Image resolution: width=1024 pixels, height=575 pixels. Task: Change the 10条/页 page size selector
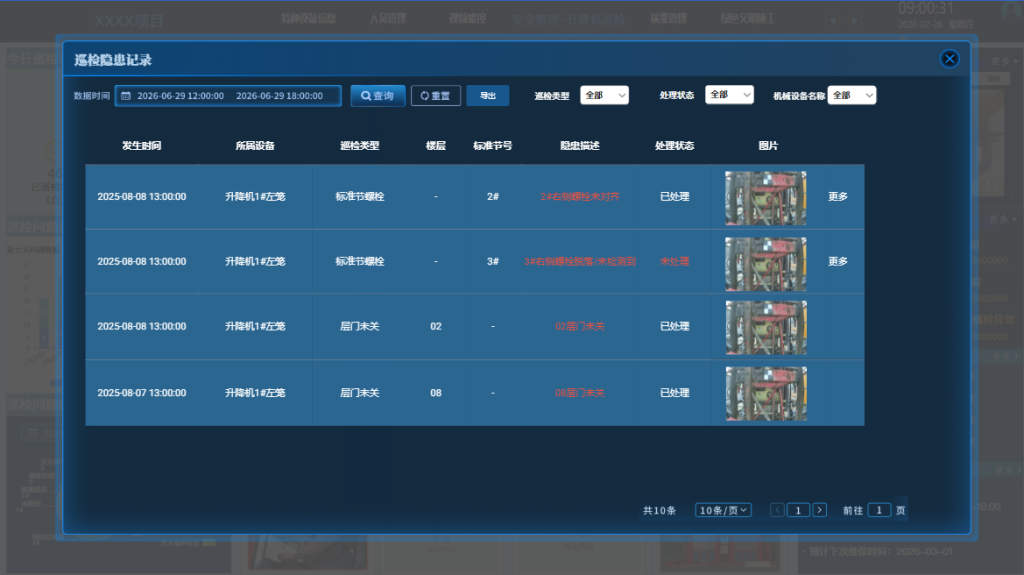point(724,510)
